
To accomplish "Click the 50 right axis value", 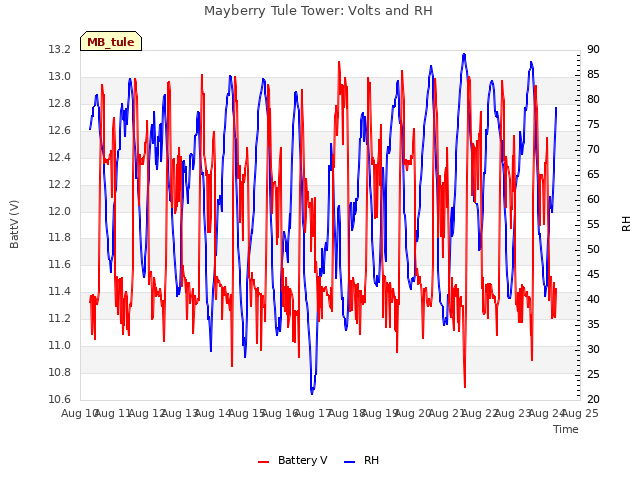I will [593, 249].
